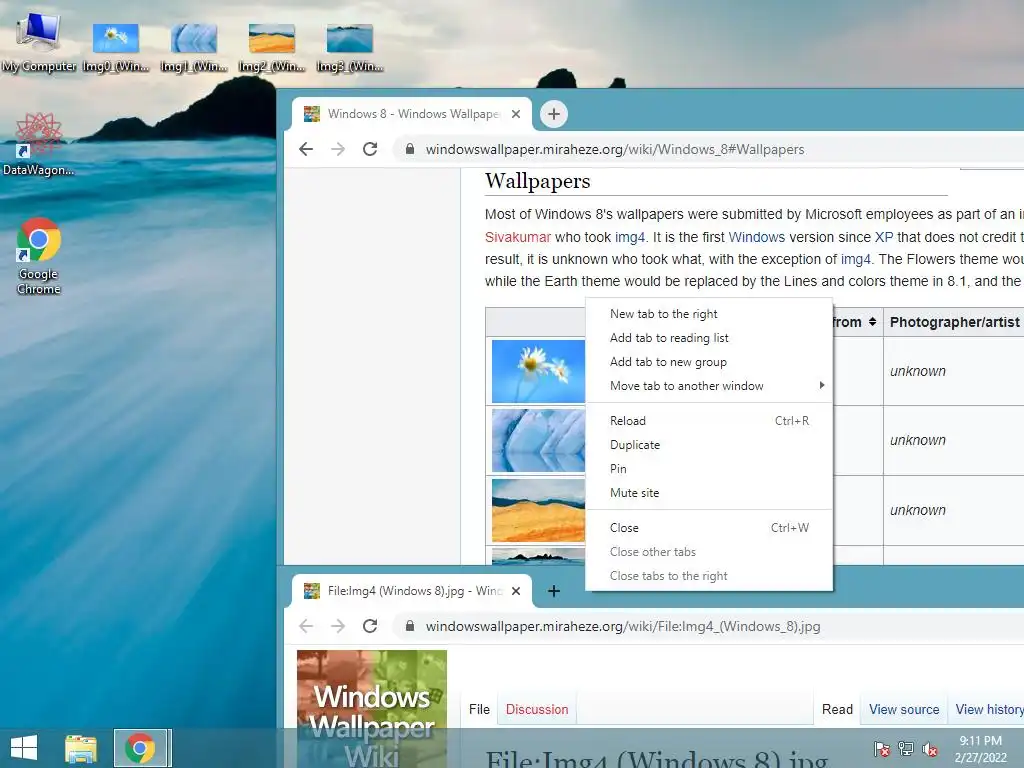
Task: Open DataWagon desktop shortcut
Action: 38,144
